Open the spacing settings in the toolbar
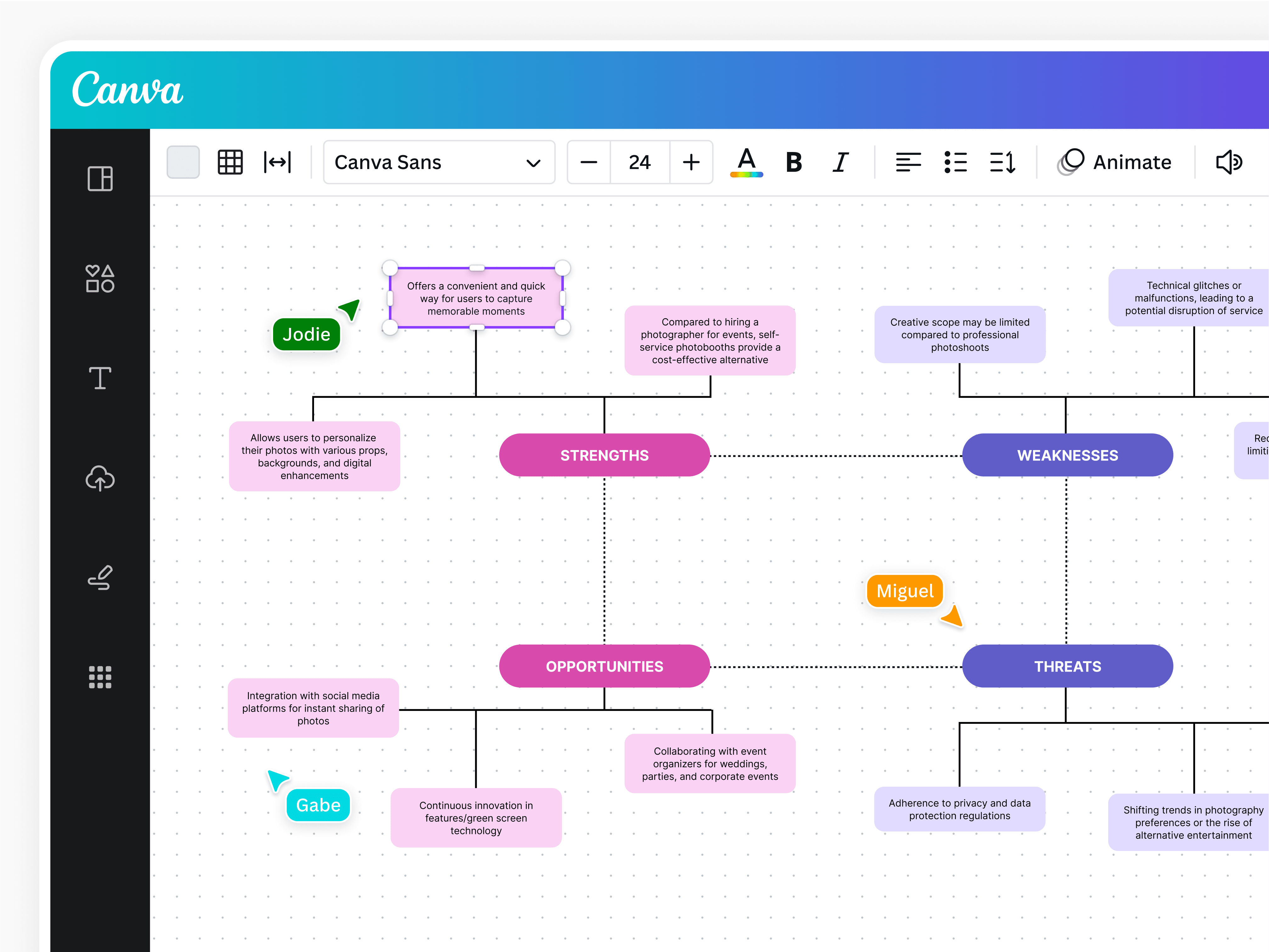Viewport: 1269px width, 952px height. click(277, 162)
